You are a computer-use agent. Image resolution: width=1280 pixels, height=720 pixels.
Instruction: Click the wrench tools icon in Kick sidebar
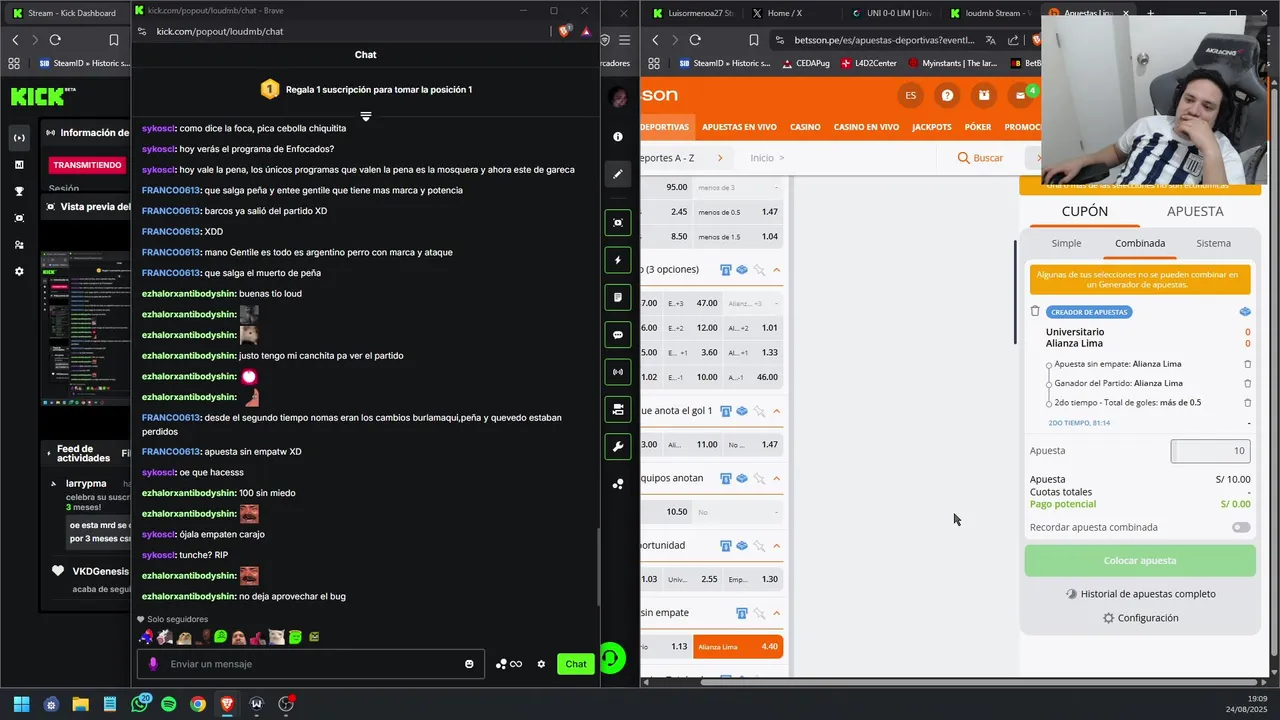tap(618, 447)
